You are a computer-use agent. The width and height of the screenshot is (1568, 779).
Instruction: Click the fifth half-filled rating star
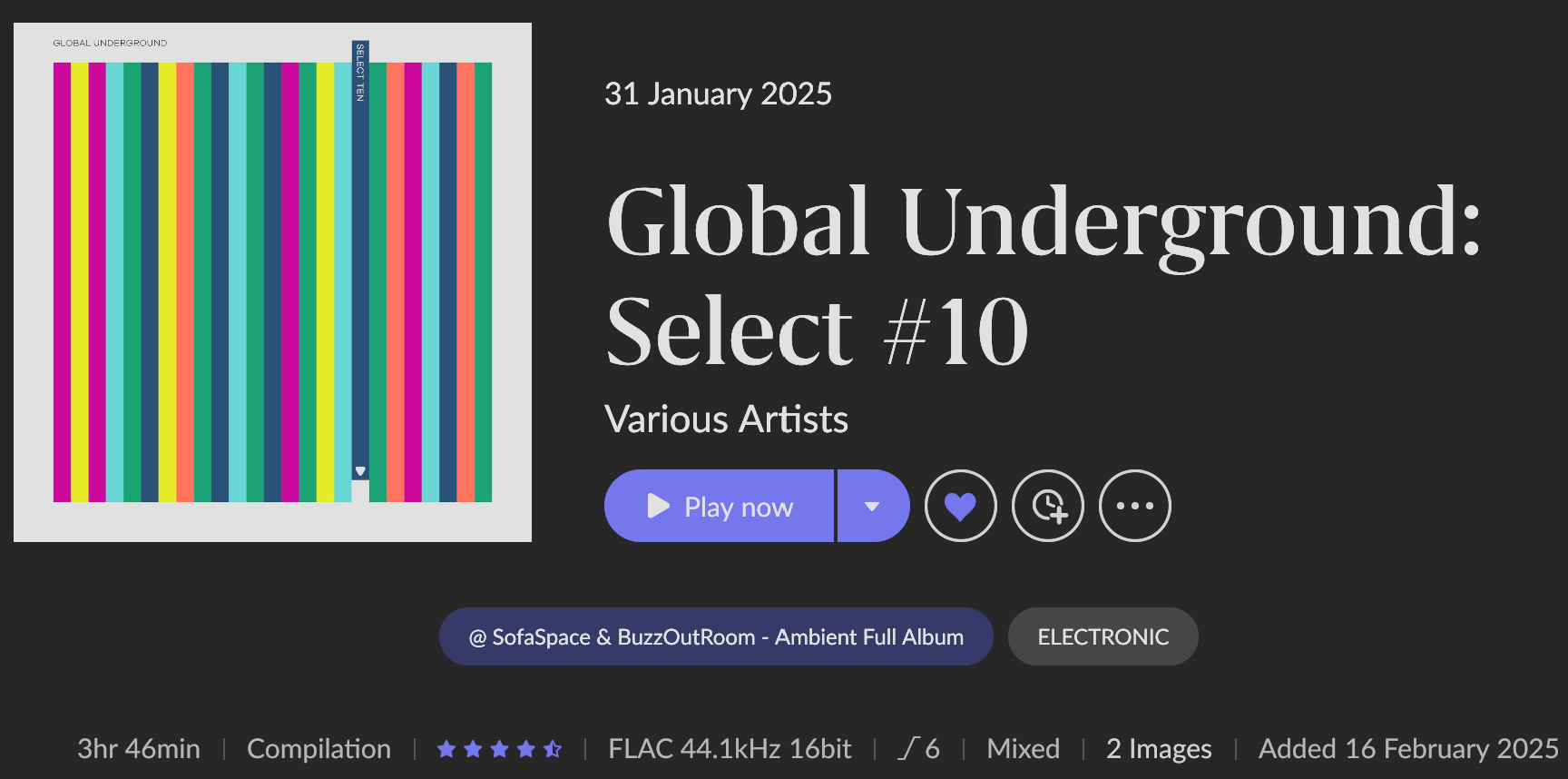(553, 749)
